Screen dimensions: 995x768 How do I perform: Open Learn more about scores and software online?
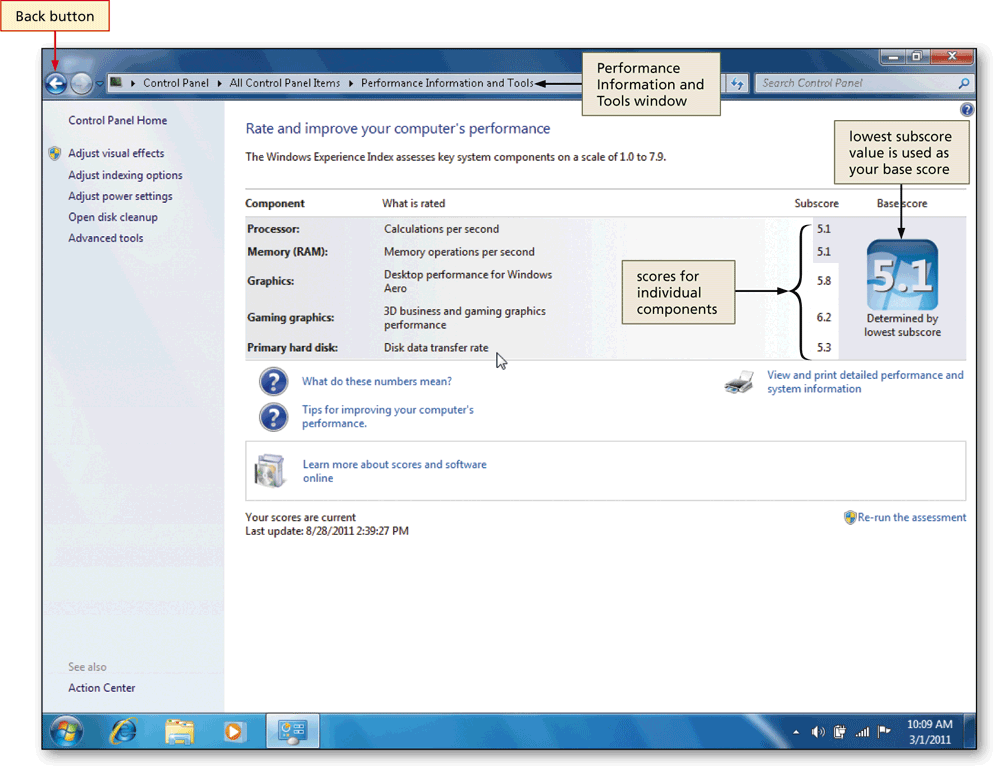click(394, 471)
